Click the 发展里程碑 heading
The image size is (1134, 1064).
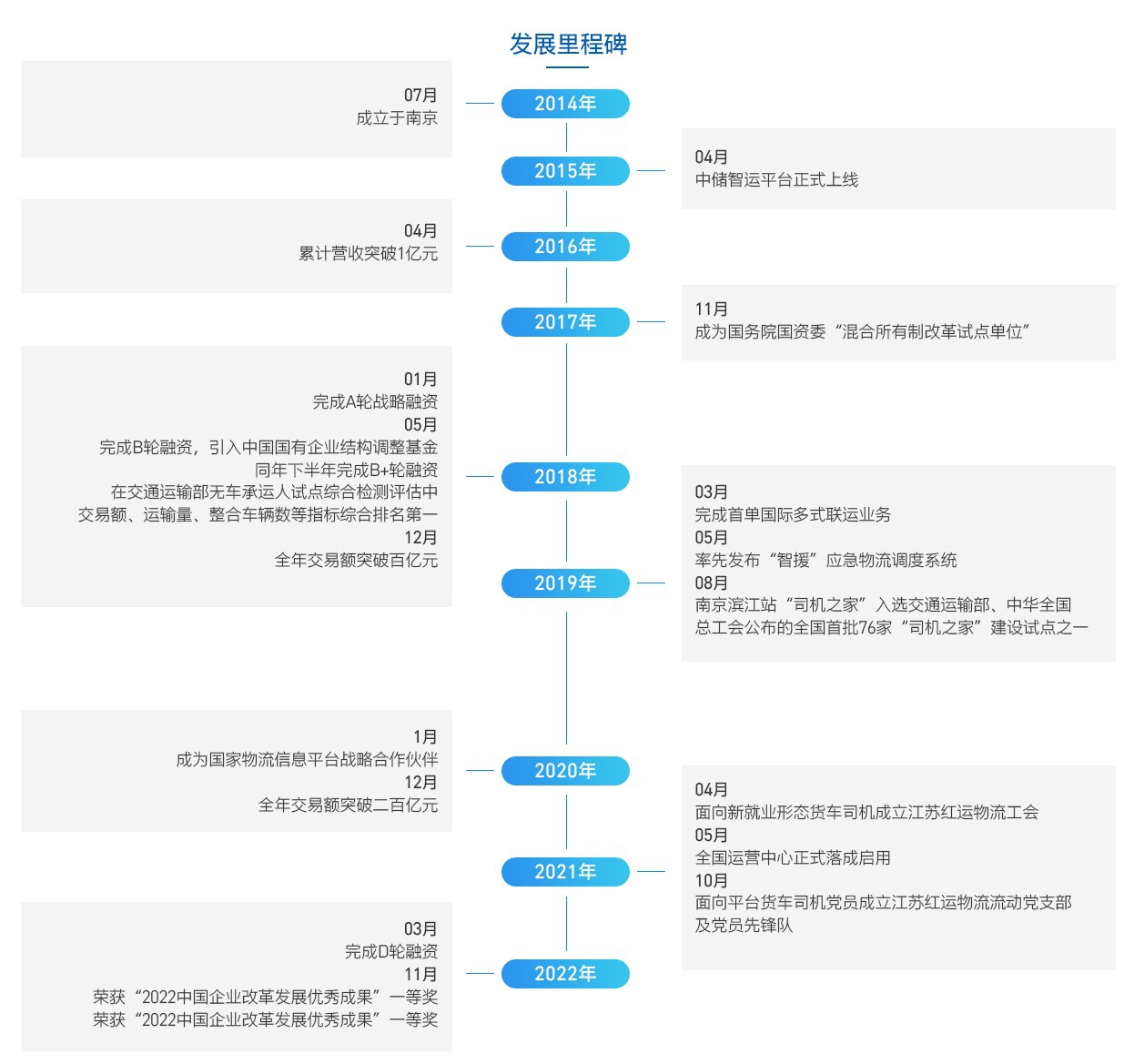[568, 44]
